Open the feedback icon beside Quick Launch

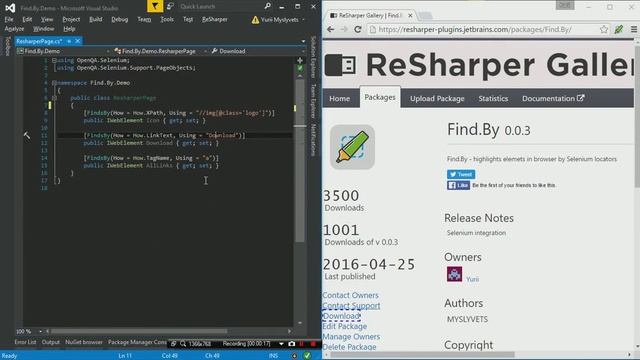tap(170, 6)
